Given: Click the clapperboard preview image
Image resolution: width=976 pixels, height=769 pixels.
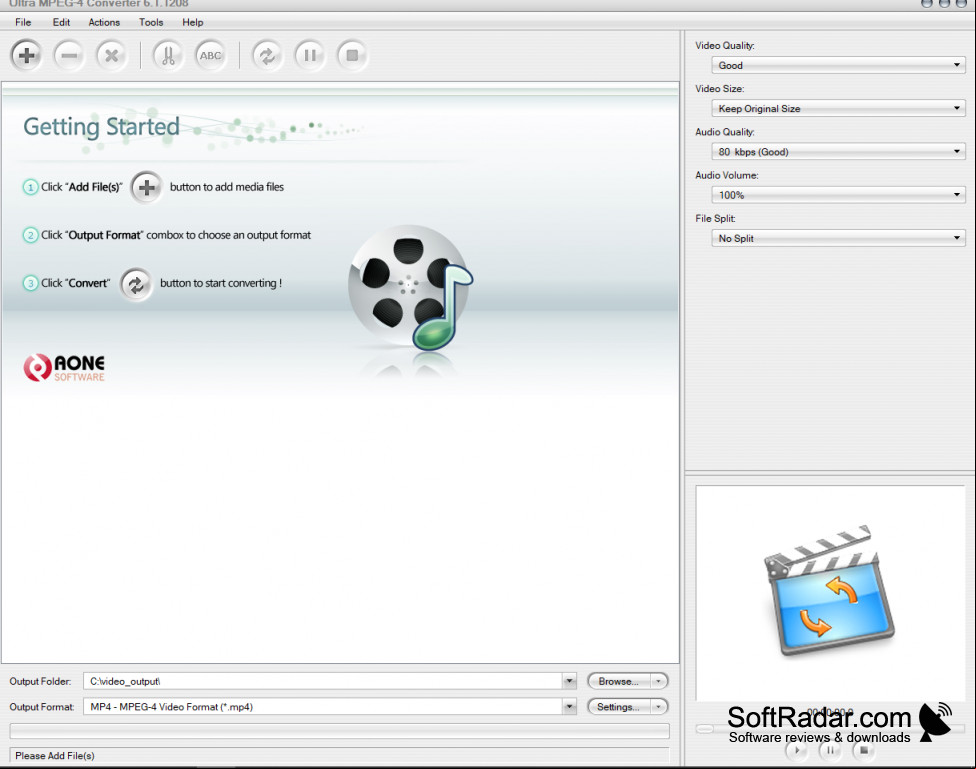Looking at the screenshot, I should coord(829,590).
